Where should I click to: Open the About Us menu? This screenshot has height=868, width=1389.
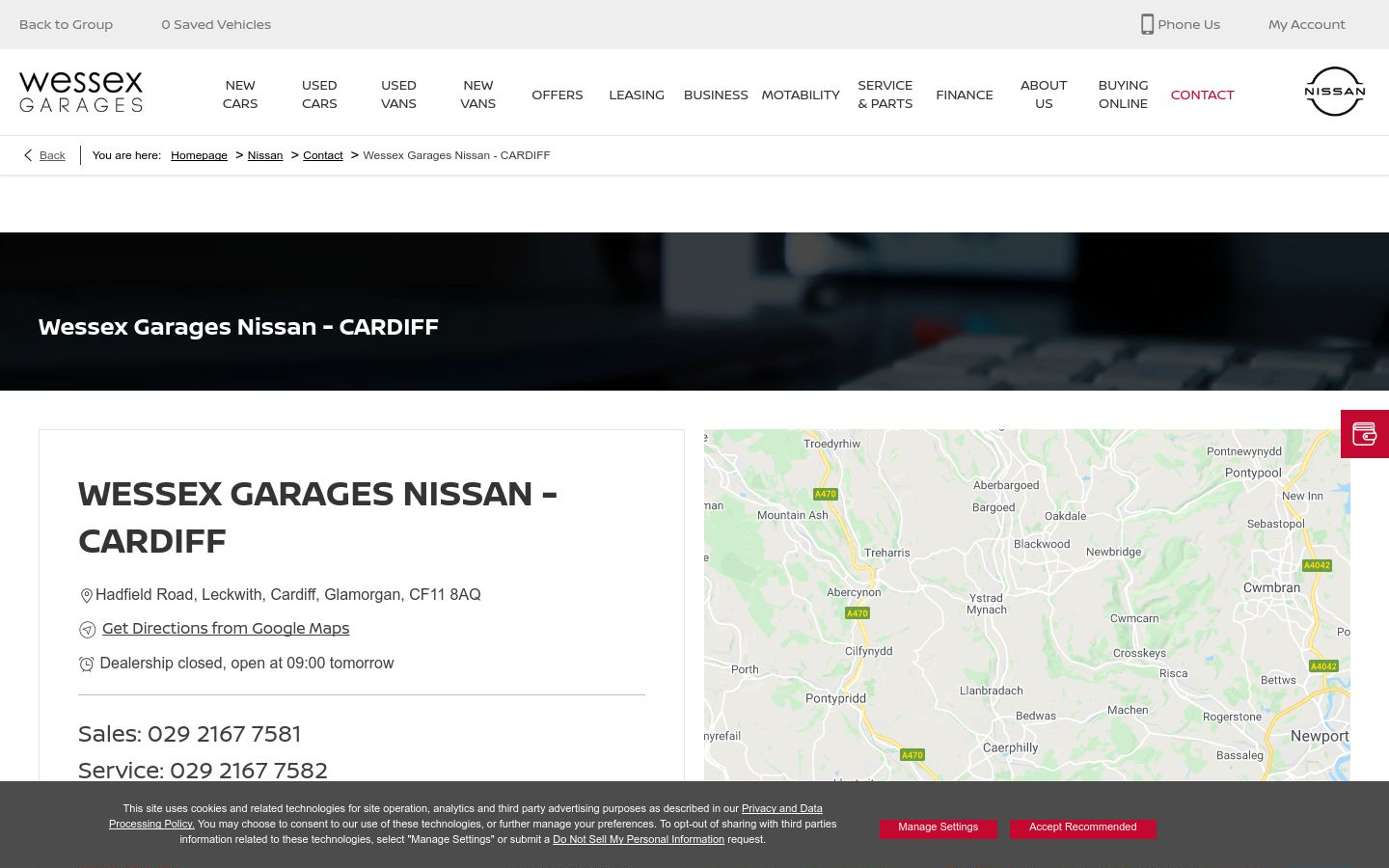(x=1044, y=95)
